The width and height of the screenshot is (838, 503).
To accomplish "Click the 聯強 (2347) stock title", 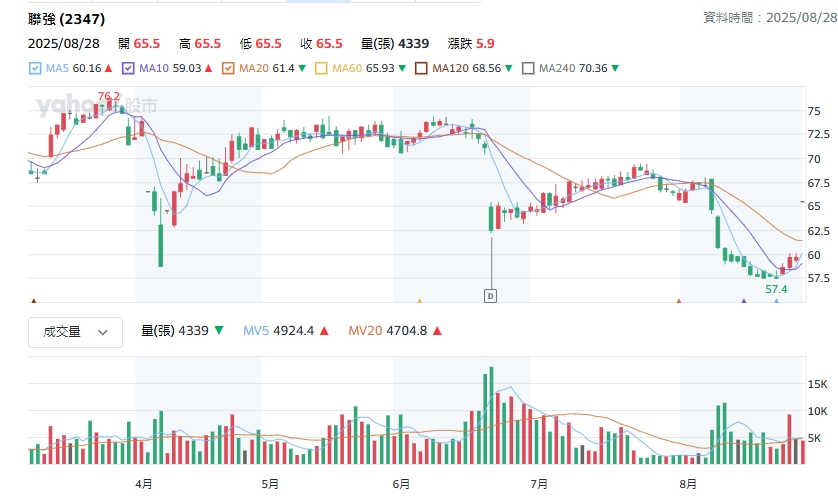I will pos(67,19).
